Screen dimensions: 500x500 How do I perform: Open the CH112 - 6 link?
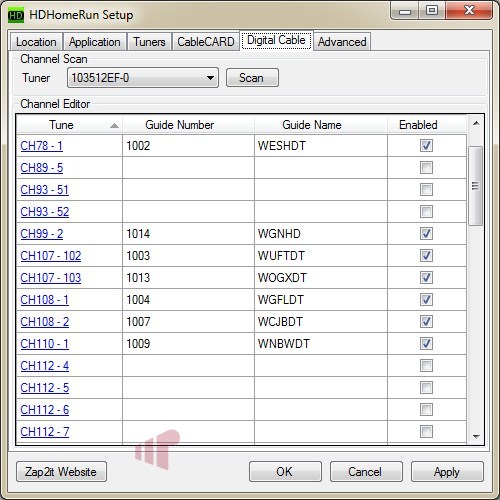click(45, 410)
